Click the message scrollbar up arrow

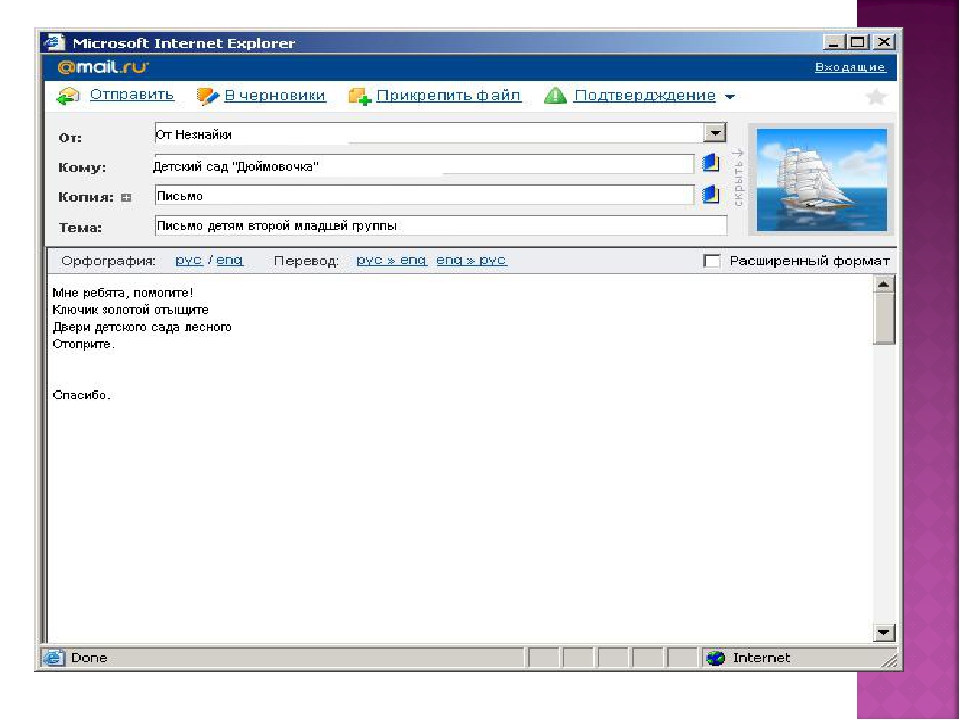click(883, 285)
